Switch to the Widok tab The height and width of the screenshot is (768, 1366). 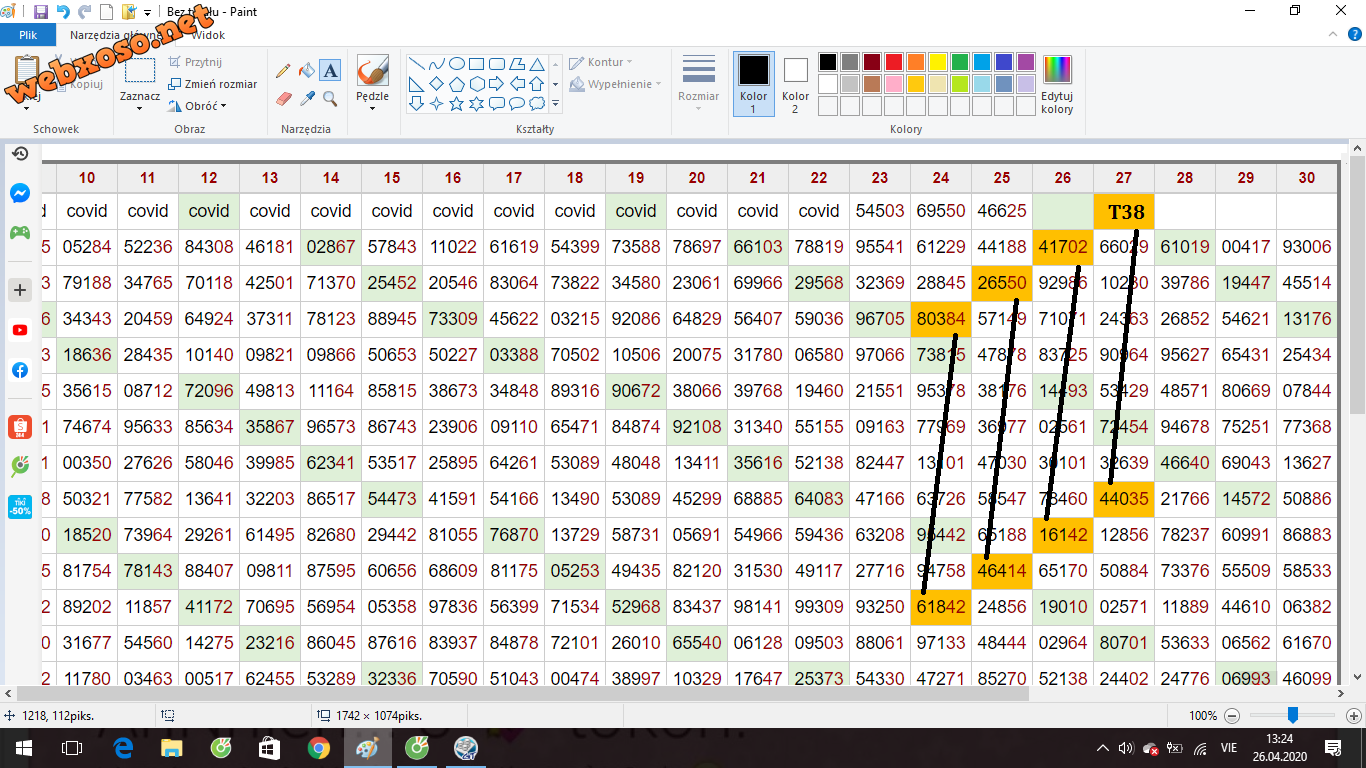(208, 35)
